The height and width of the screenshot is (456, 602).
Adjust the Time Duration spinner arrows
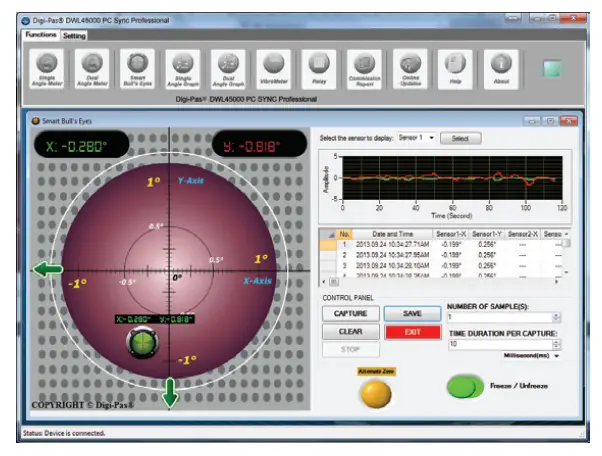pos(556,344)
